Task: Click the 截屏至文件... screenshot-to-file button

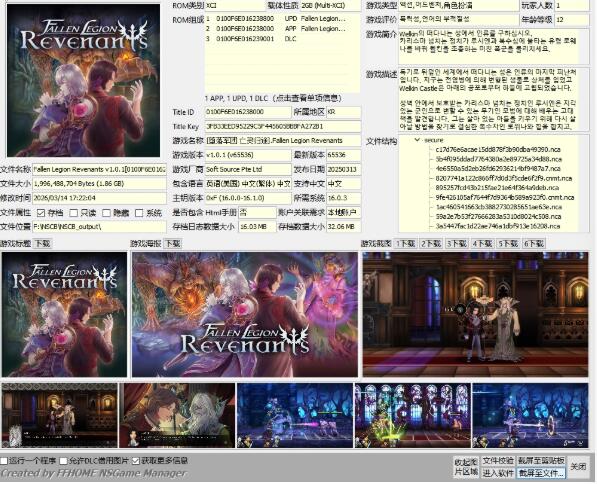Action: [x=541, y=473]
